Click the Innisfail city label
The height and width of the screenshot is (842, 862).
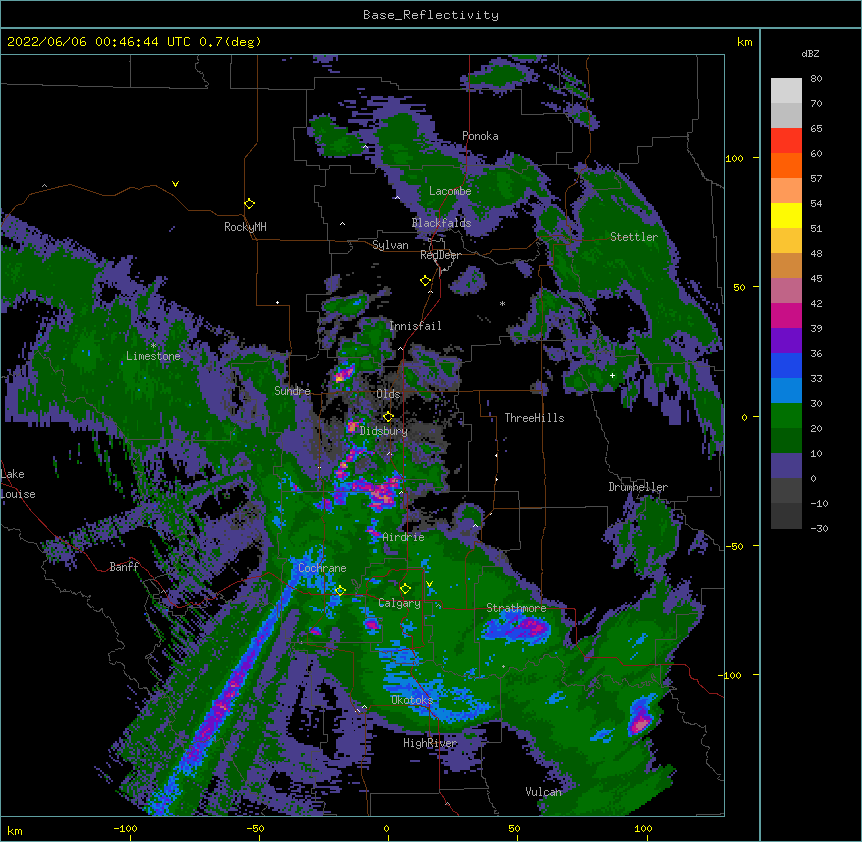coord(415,326)
